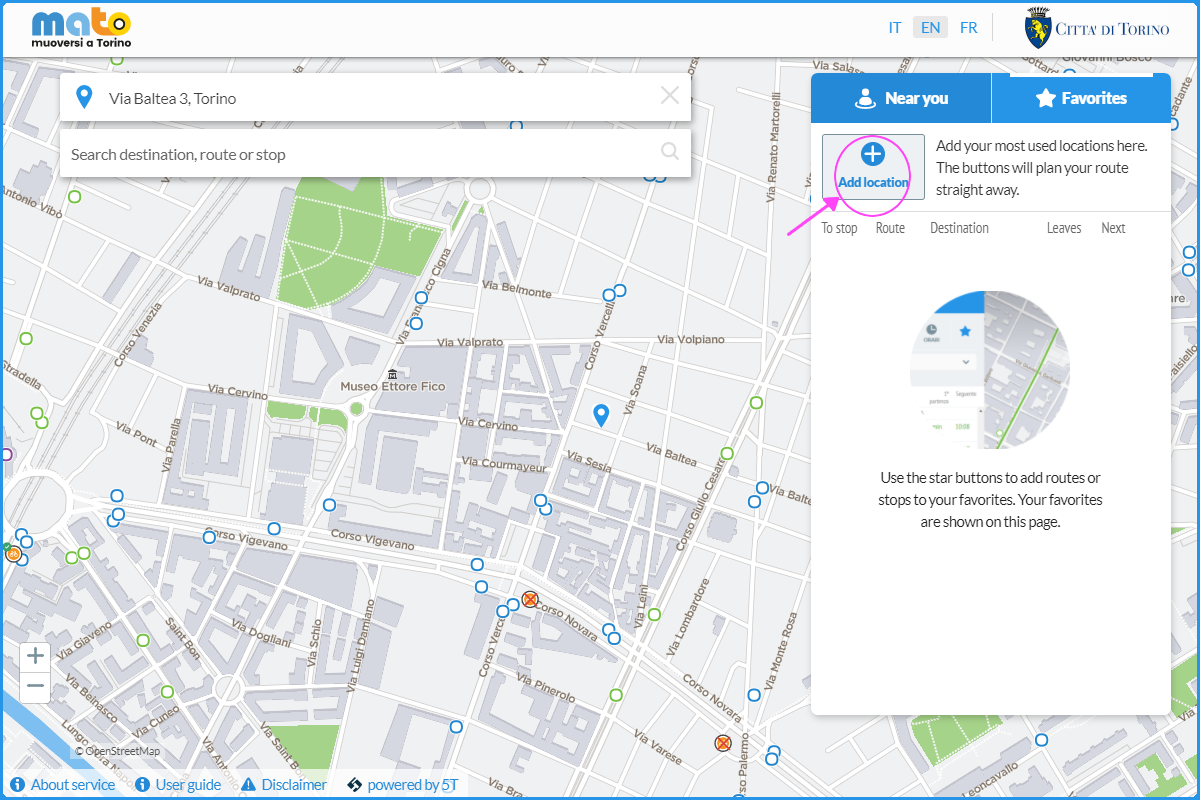Select the EN language option
Image resolution: width=1200 pixels, height=800 pixels.
[930, 28]
